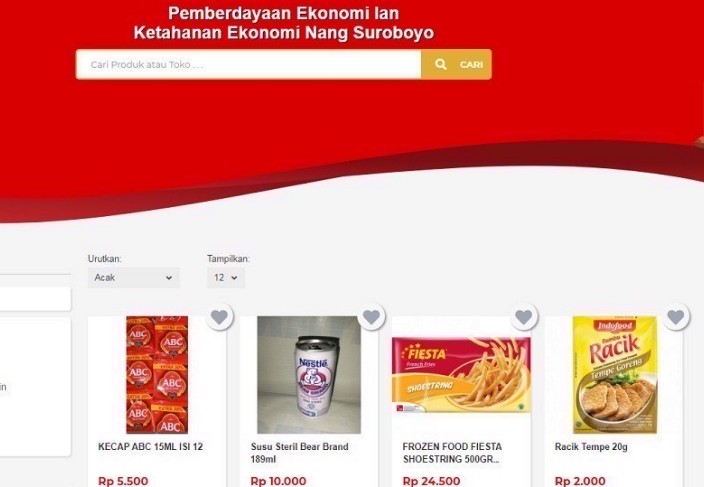The image size is (704, 487).
Task: Expand Tampilkan dropdown showing 12
Action: [226, 278]
